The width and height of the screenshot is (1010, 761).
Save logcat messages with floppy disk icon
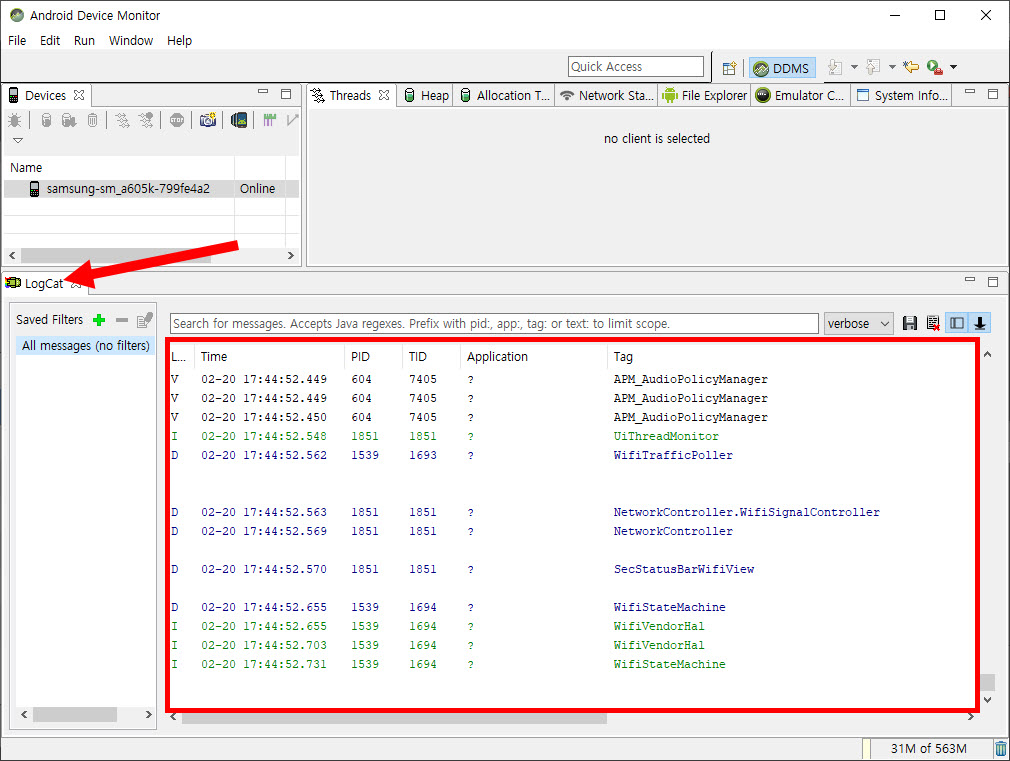[910, 323]
